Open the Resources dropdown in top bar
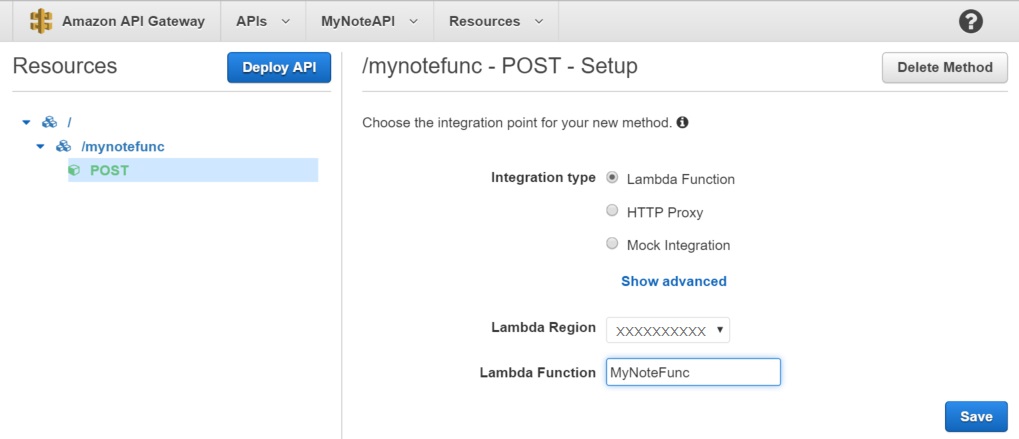Screen dimensions: 1019x439 pos(496,21)
